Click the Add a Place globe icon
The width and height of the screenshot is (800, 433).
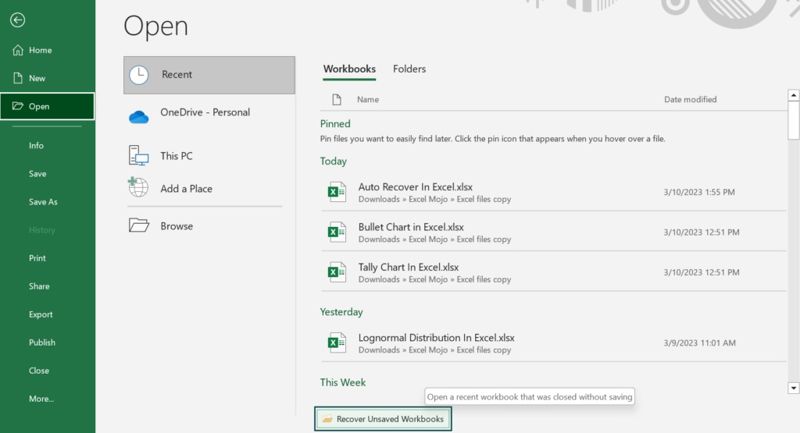[138, 187]
